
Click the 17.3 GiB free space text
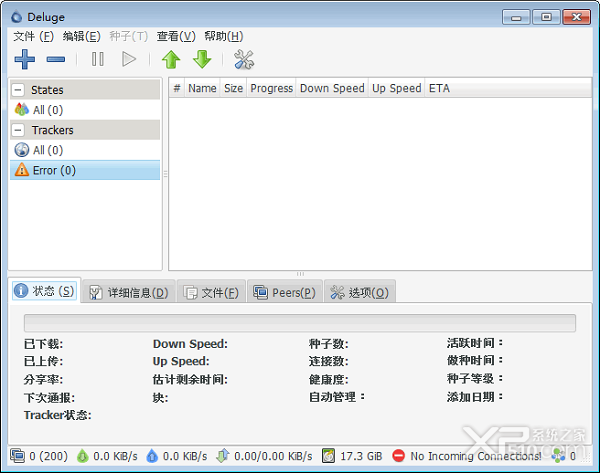pyautogui.click(x=361, y=456)
